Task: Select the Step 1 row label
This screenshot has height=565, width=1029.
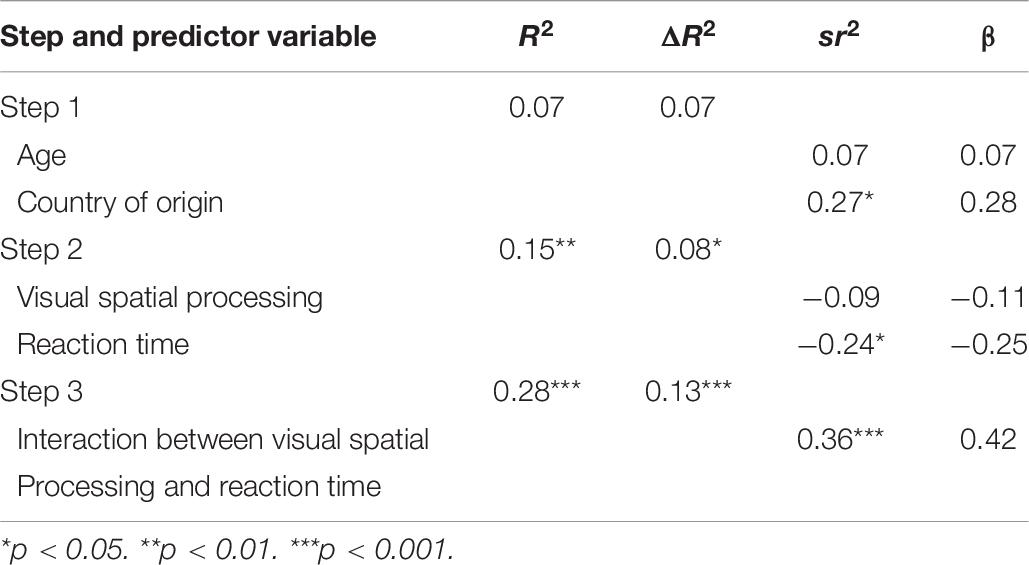Action: tap(40, 108)
